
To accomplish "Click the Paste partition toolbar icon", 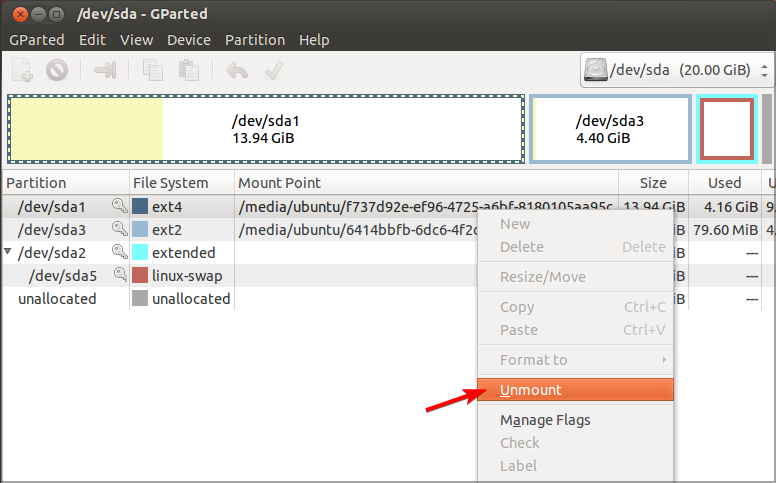I will point(188,70).
